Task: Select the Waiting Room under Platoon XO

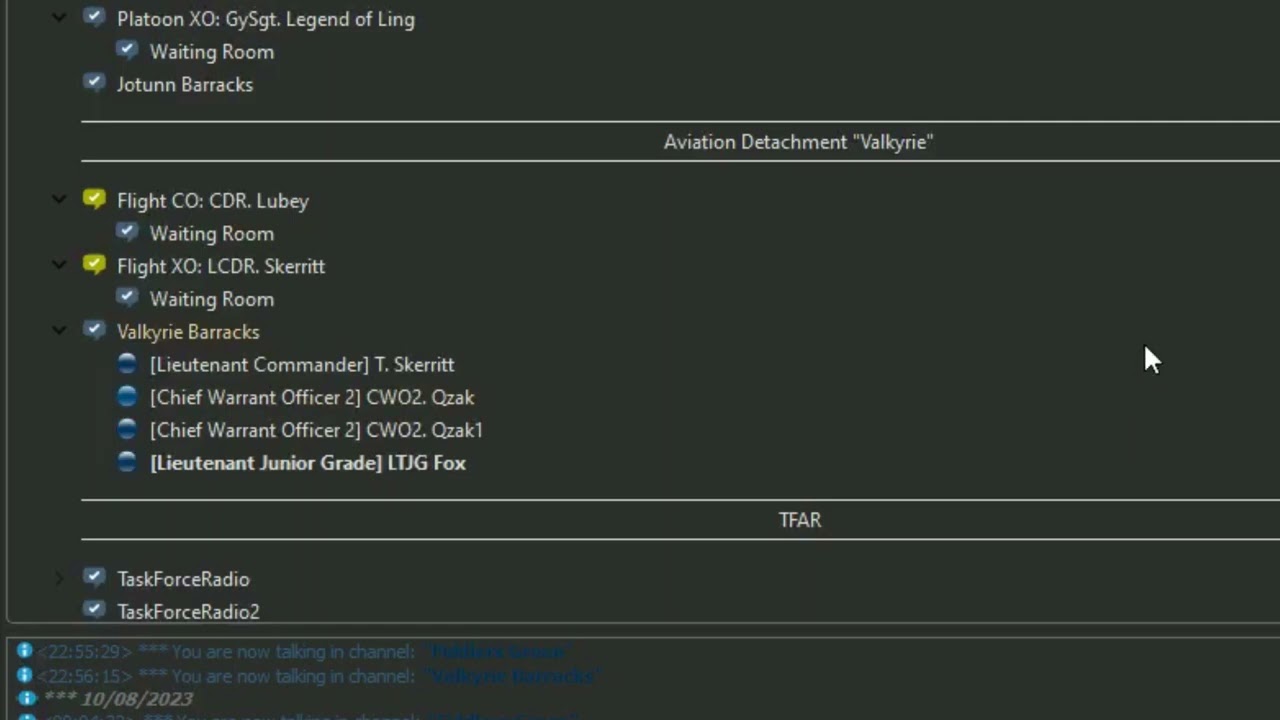Action: pyautogui.click(x=211, y=52)
